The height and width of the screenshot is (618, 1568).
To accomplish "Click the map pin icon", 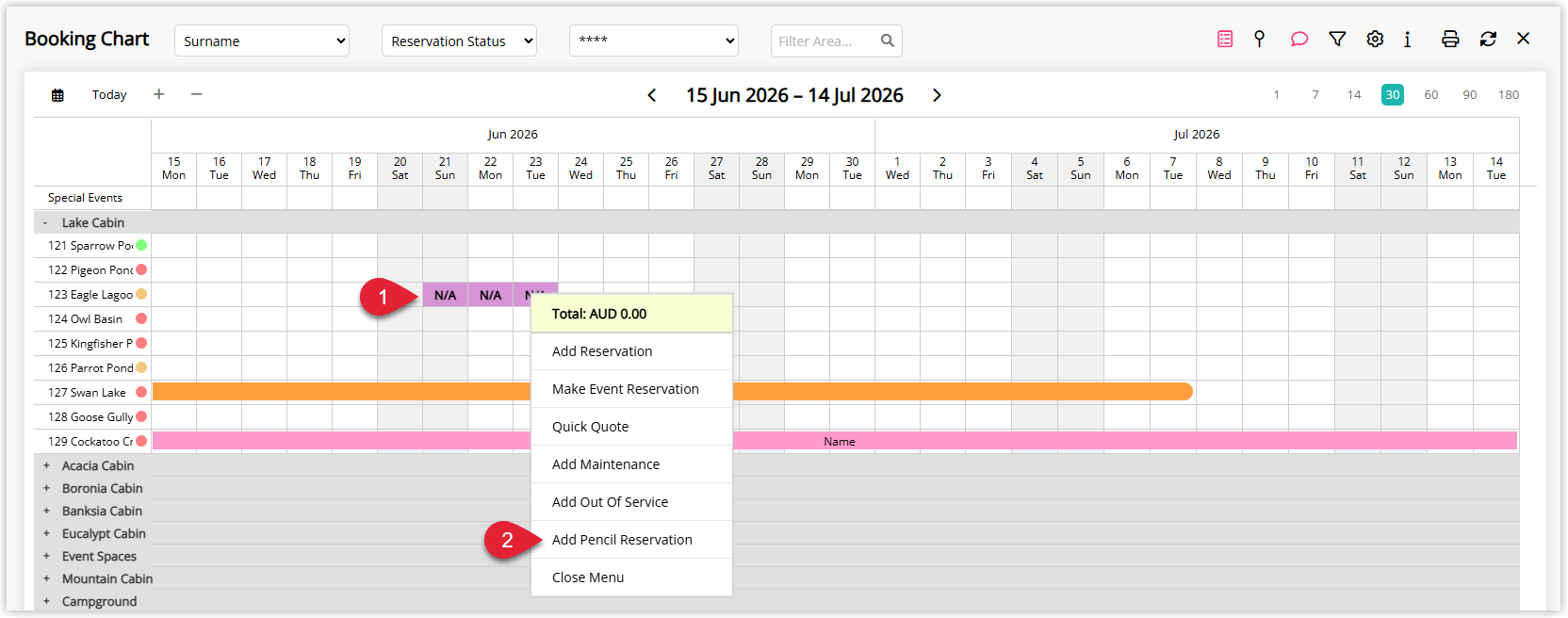I will click(x=1260, y=39).
